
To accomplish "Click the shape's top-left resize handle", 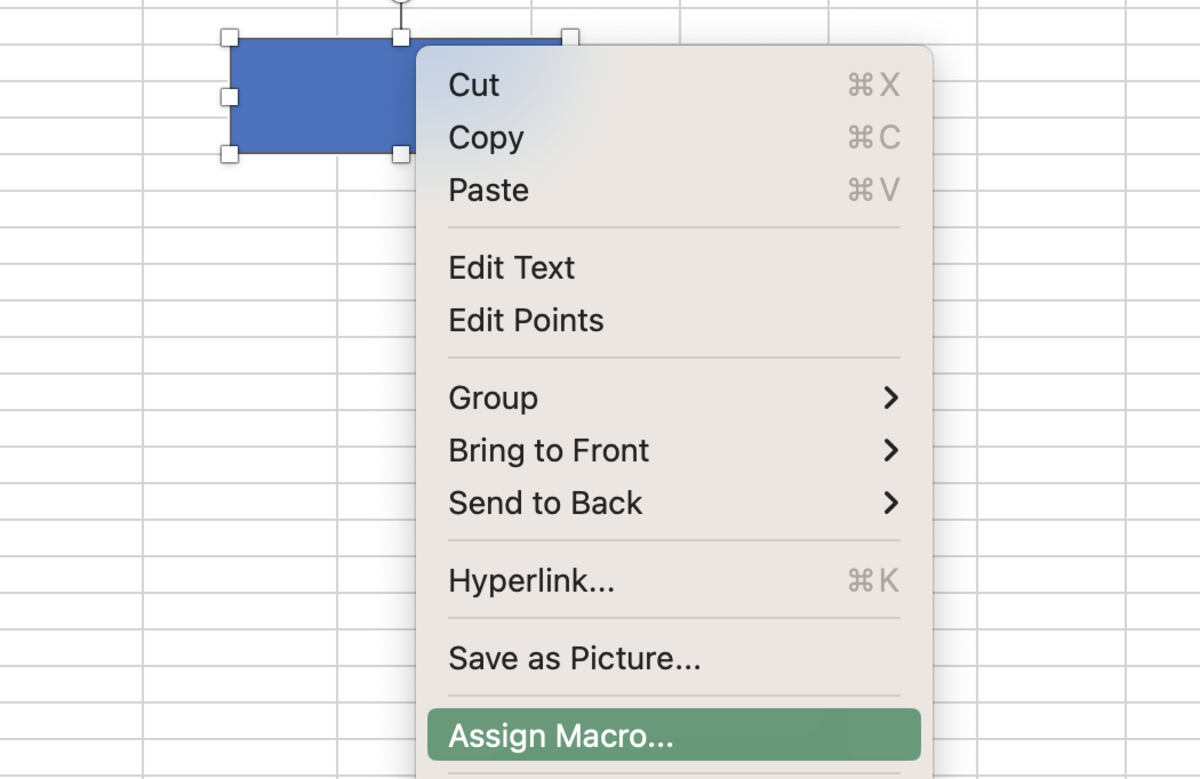I will [231, 37].
